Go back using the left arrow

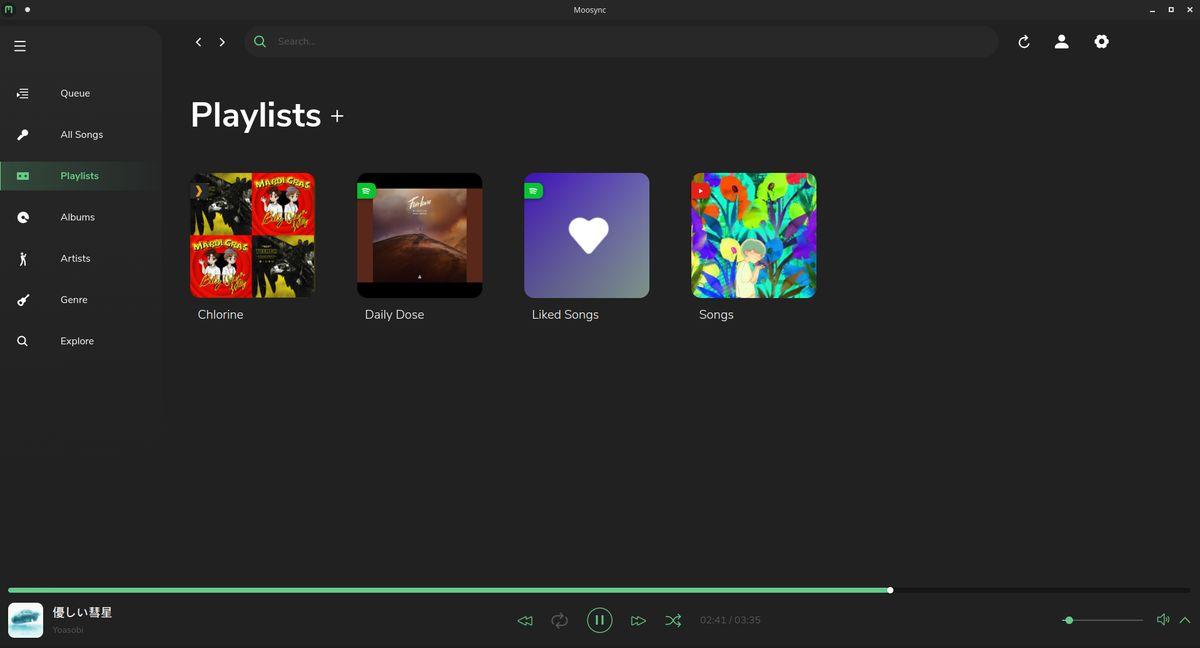pyautogui.click(x=198, y=42)
